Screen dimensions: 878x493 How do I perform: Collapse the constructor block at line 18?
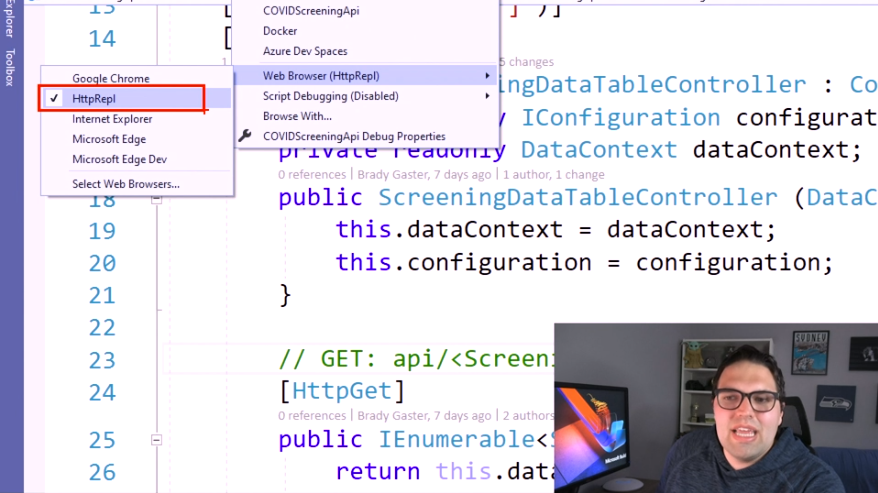point(156,199)
